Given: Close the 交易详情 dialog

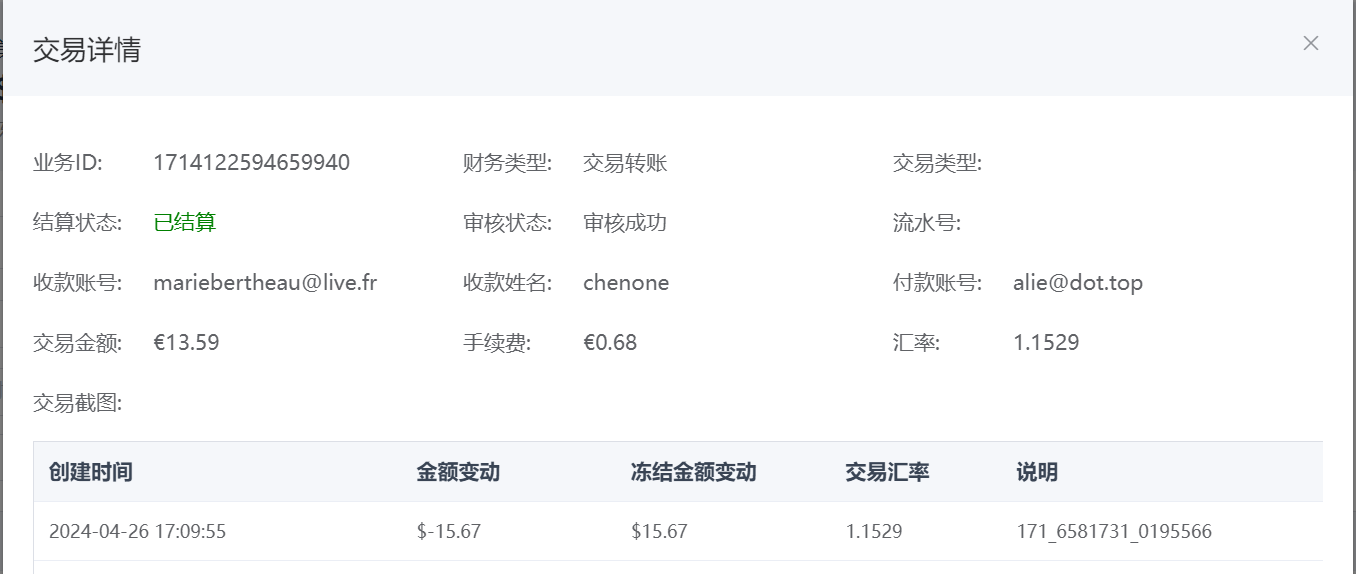Looking at the screenshot, I should click(x=1311, y=43).
